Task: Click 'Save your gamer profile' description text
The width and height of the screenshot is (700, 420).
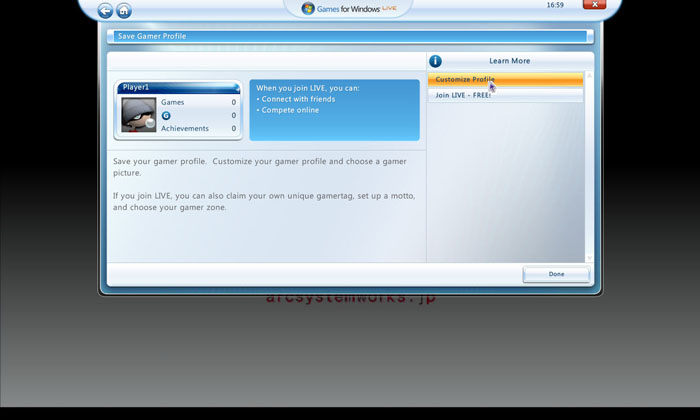Action: coord(260,167)
